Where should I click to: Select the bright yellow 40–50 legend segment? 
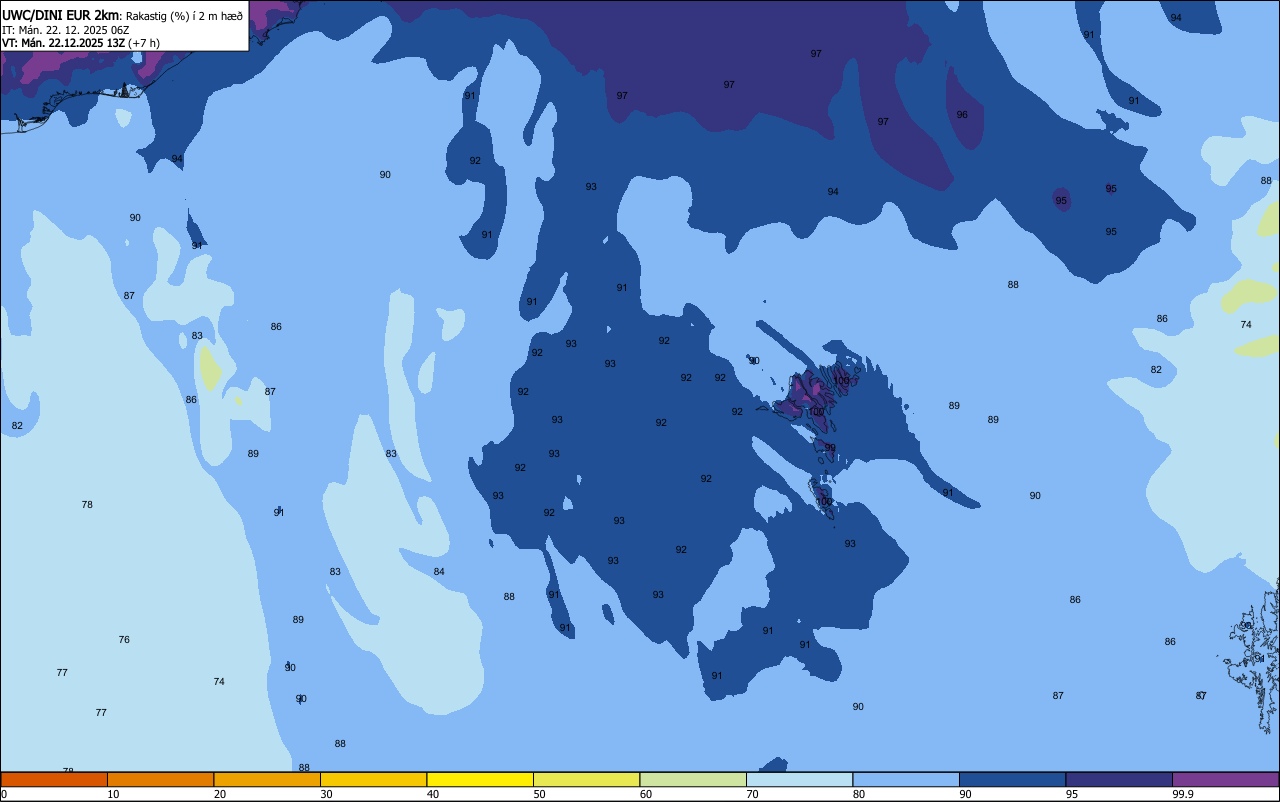tap(480, 779)
